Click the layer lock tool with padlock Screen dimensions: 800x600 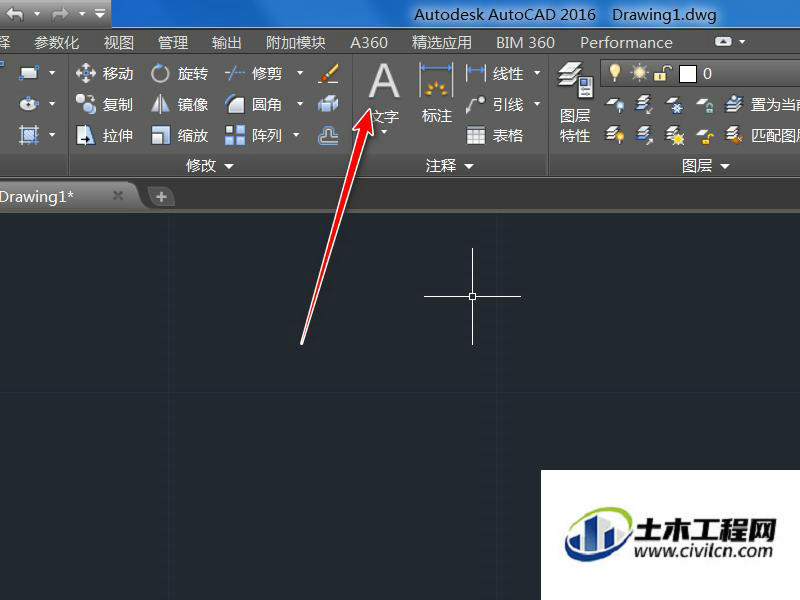705,106
